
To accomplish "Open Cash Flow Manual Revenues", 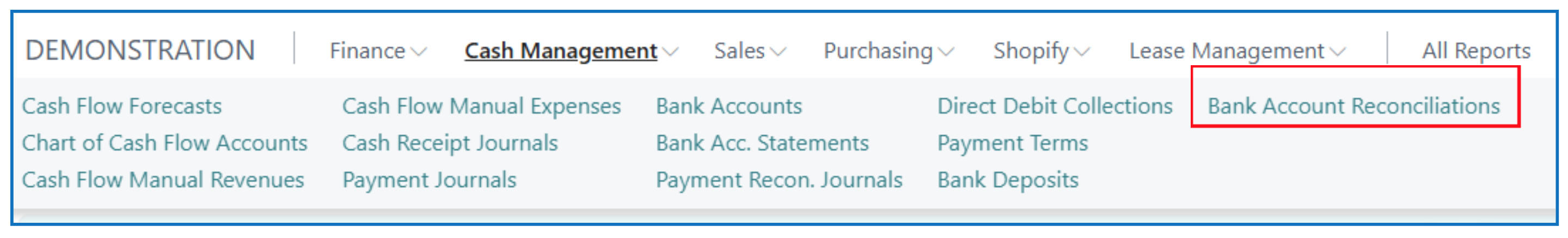I will pyautogui.click(x=163, y=180).
